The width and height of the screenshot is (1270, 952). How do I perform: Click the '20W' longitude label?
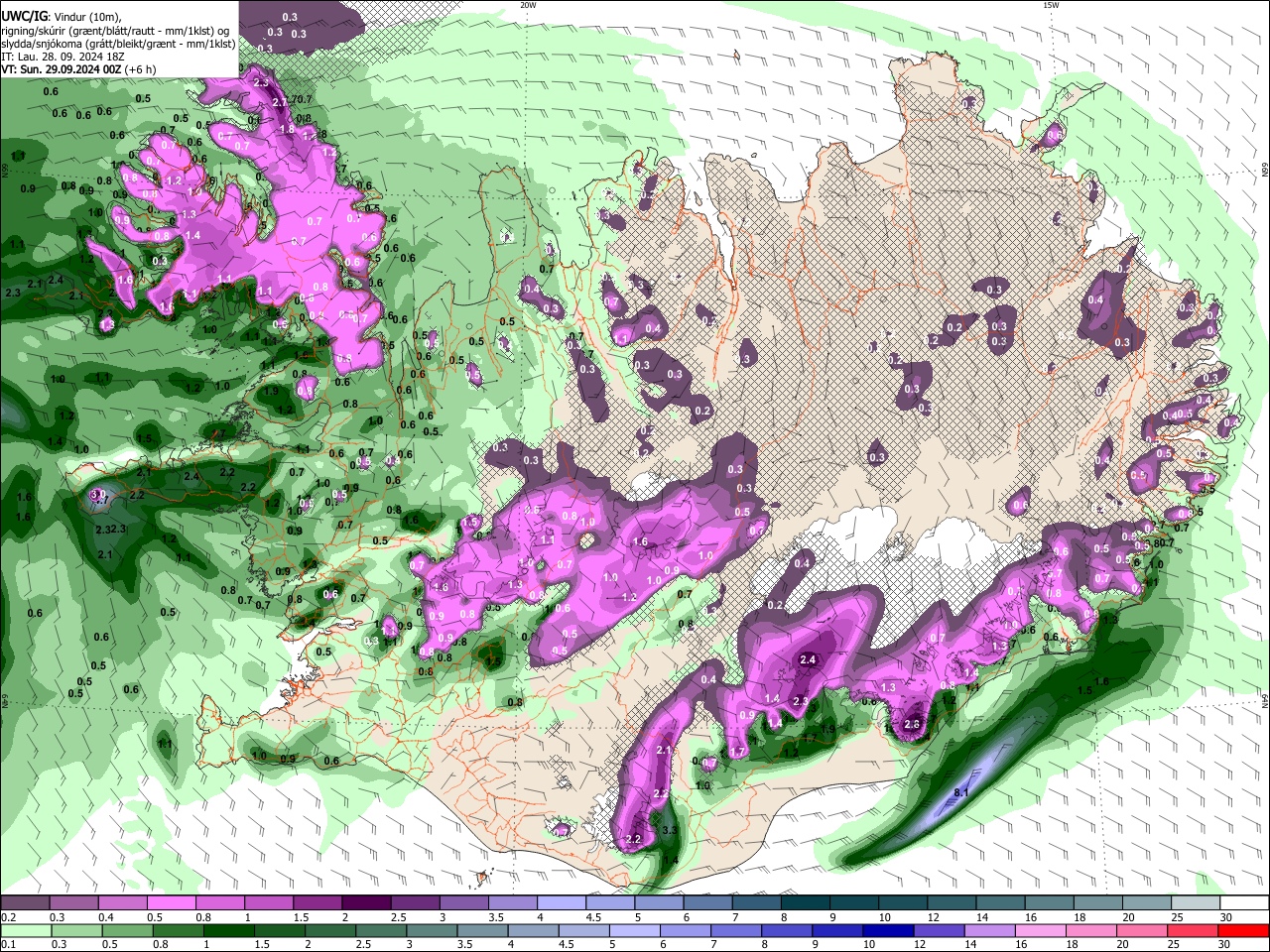coord(529,5)
